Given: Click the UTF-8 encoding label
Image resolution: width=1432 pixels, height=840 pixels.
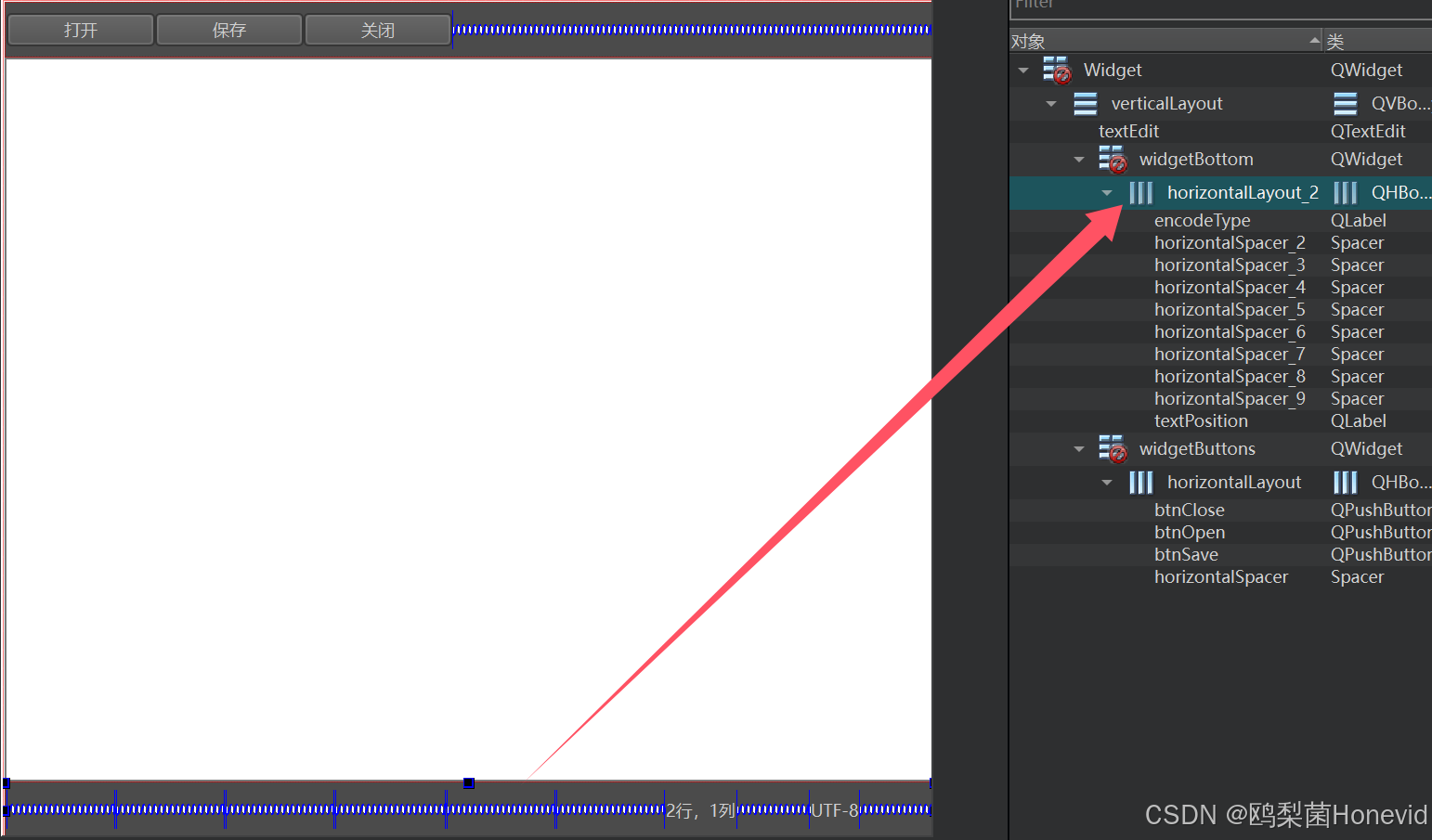Looking at the screenshot, I should click(x=835, y=811).
